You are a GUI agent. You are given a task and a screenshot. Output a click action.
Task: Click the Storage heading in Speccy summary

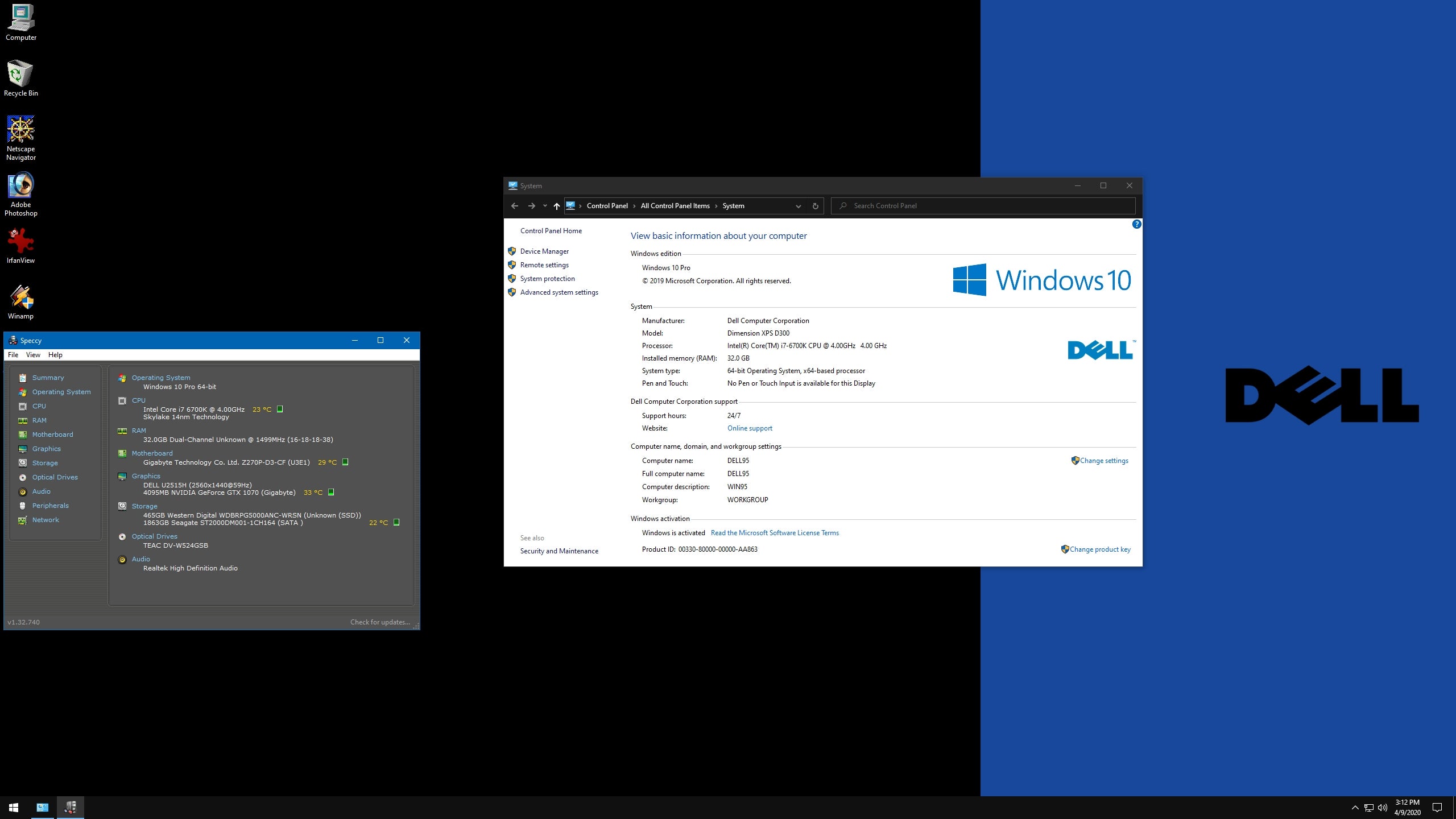144,506
